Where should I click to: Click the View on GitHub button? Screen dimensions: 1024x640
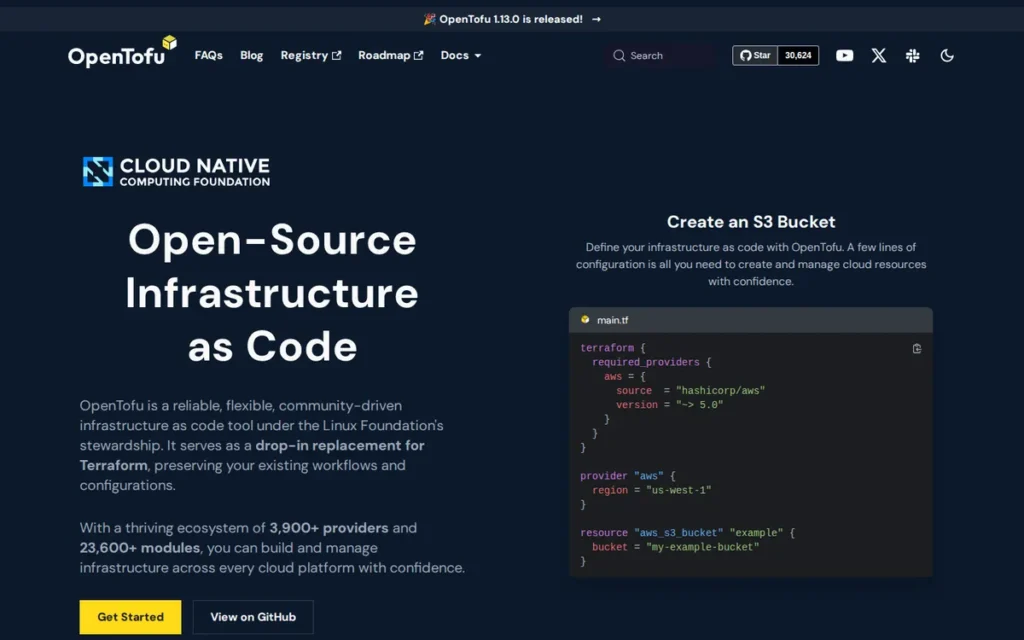pyautogui.click(x=253, y=616)
